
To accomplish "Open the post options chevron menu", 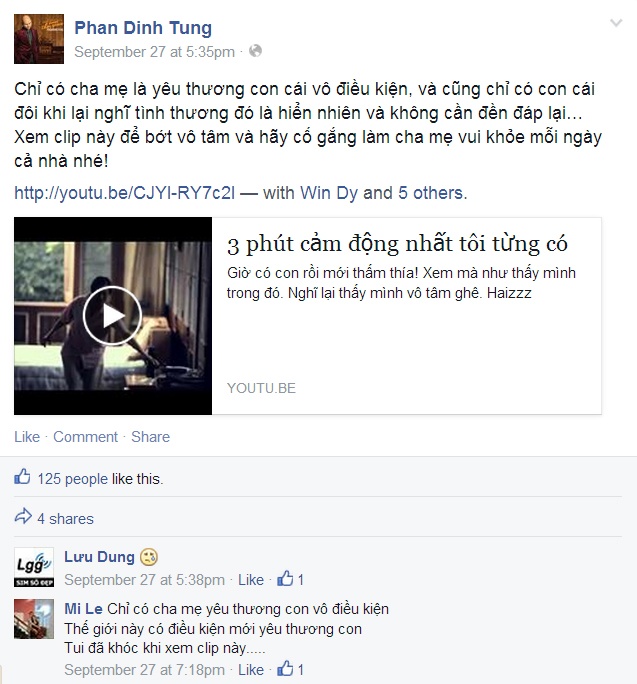I will 616,23.
